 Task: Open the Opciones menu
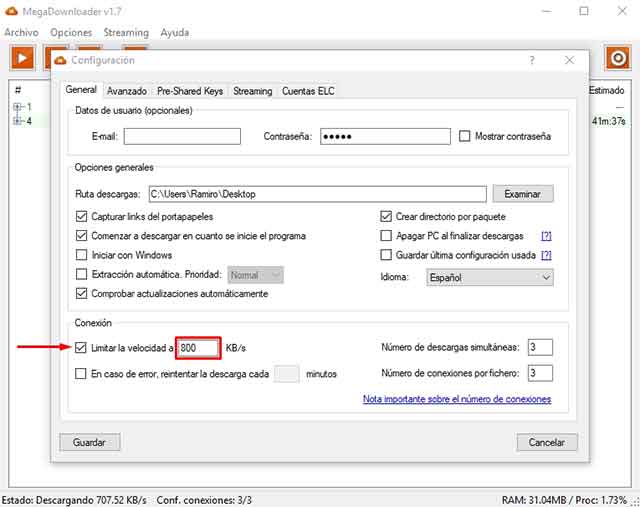pos(71,32)
